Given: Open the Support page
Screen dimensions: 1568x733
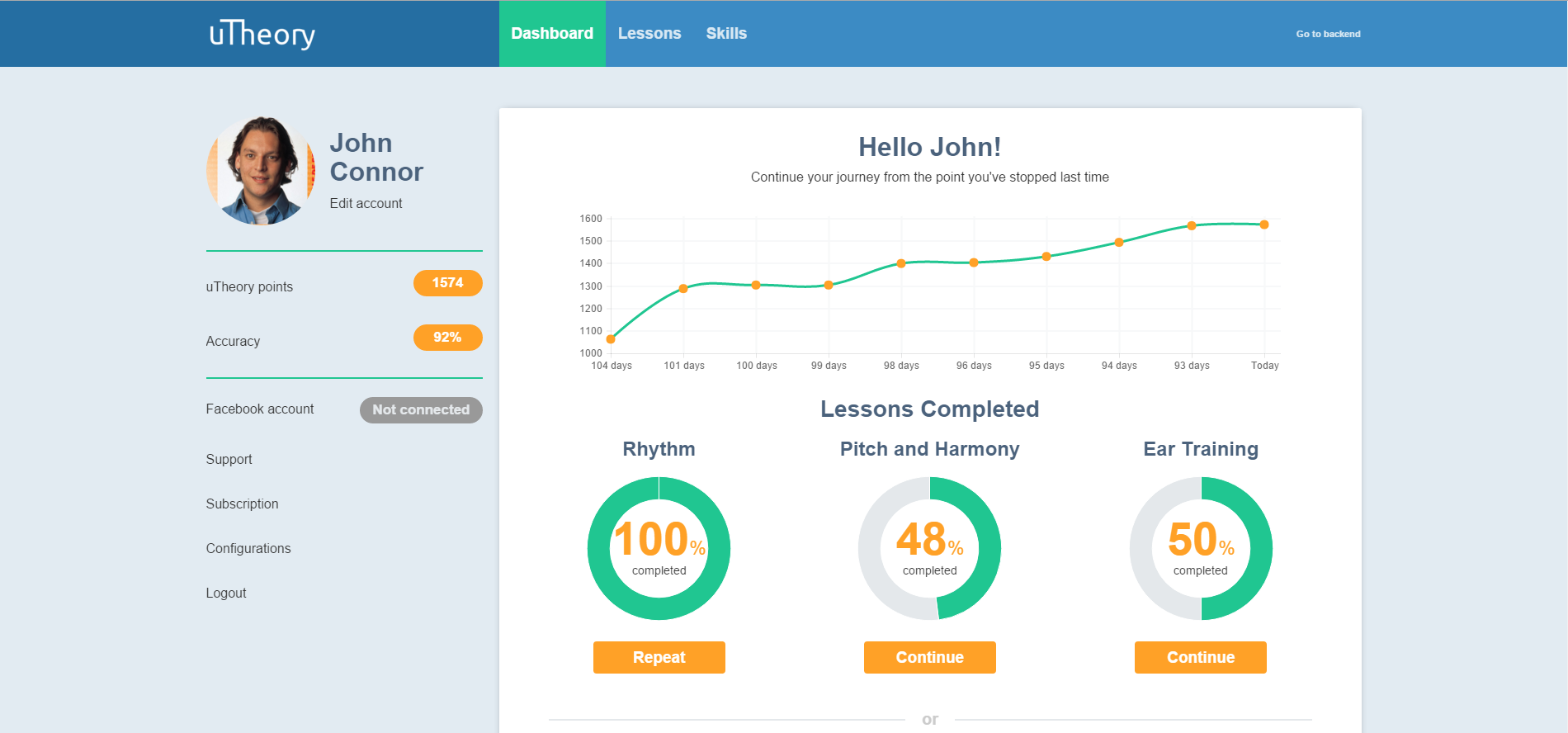Looking at the screenshot, I should click(x=229, y=460).
